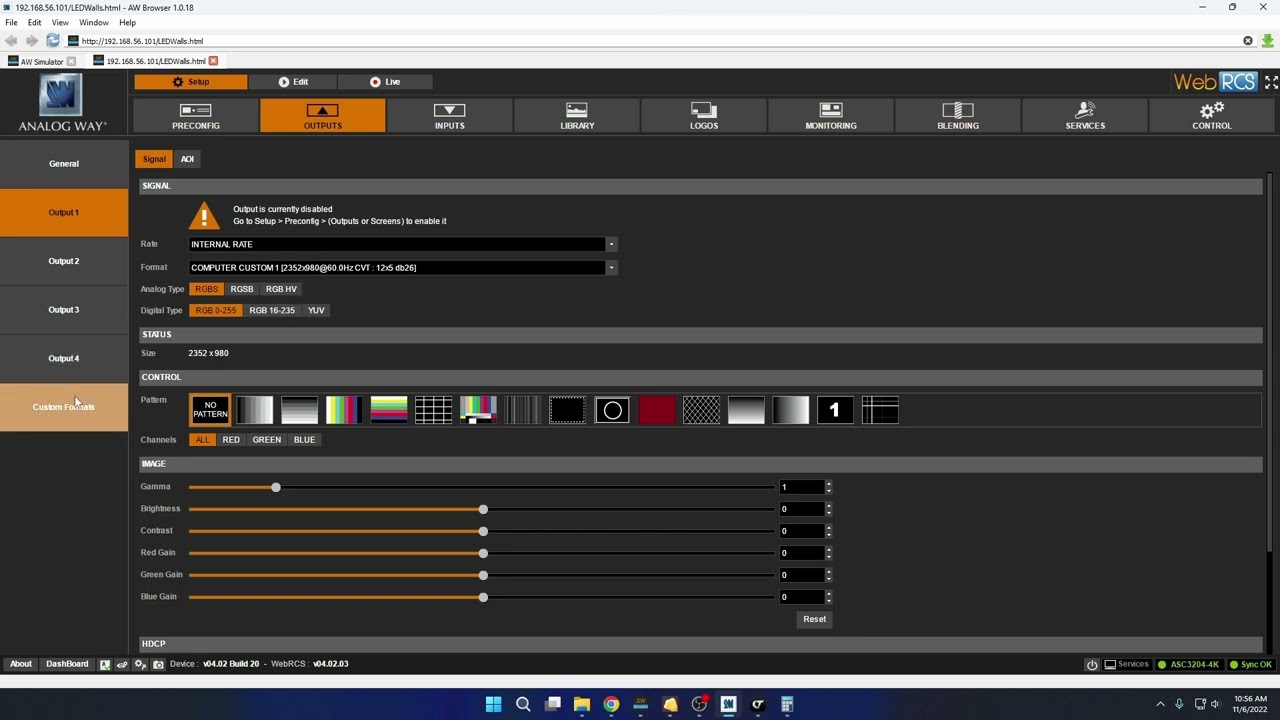Click the Brightness slider handle
1280x720 pixels.
(483, 509)
